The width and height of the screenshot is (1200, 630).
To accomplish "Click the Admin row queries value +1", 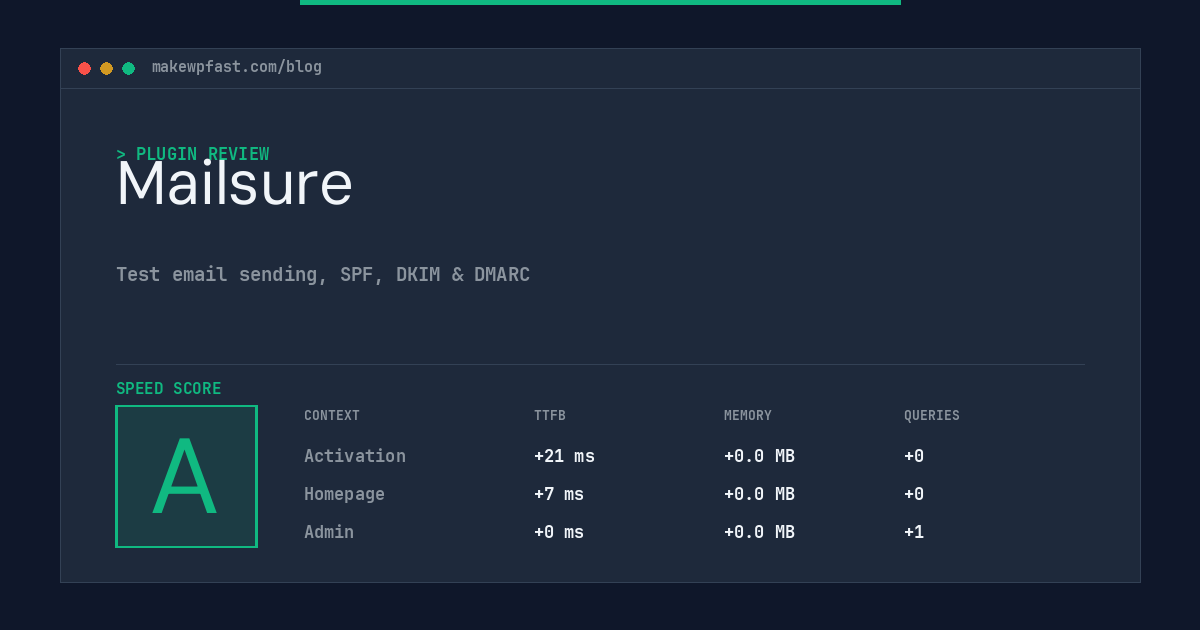I will click(914, 532).
